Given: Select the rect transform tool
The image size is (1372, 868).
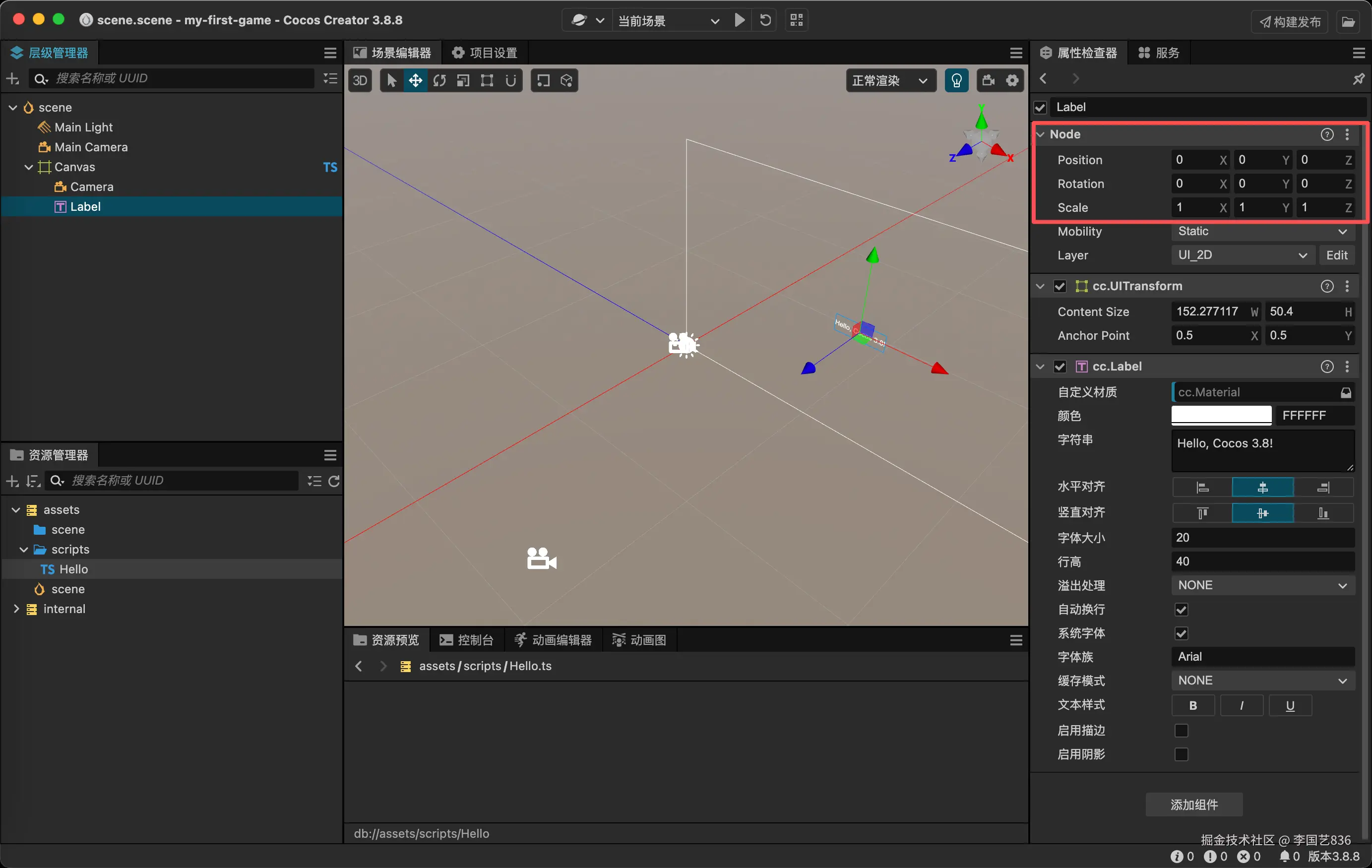Looking at the screenshot, I should 487,80.
